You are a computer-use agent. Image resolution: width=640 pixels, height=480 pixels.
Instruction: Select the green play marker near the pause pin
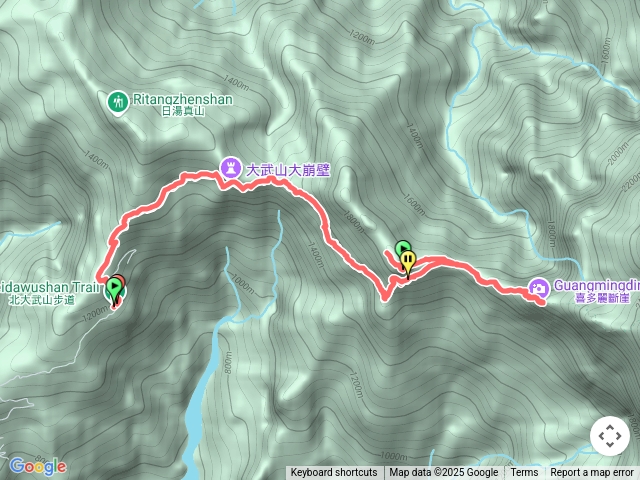point(402,247)
